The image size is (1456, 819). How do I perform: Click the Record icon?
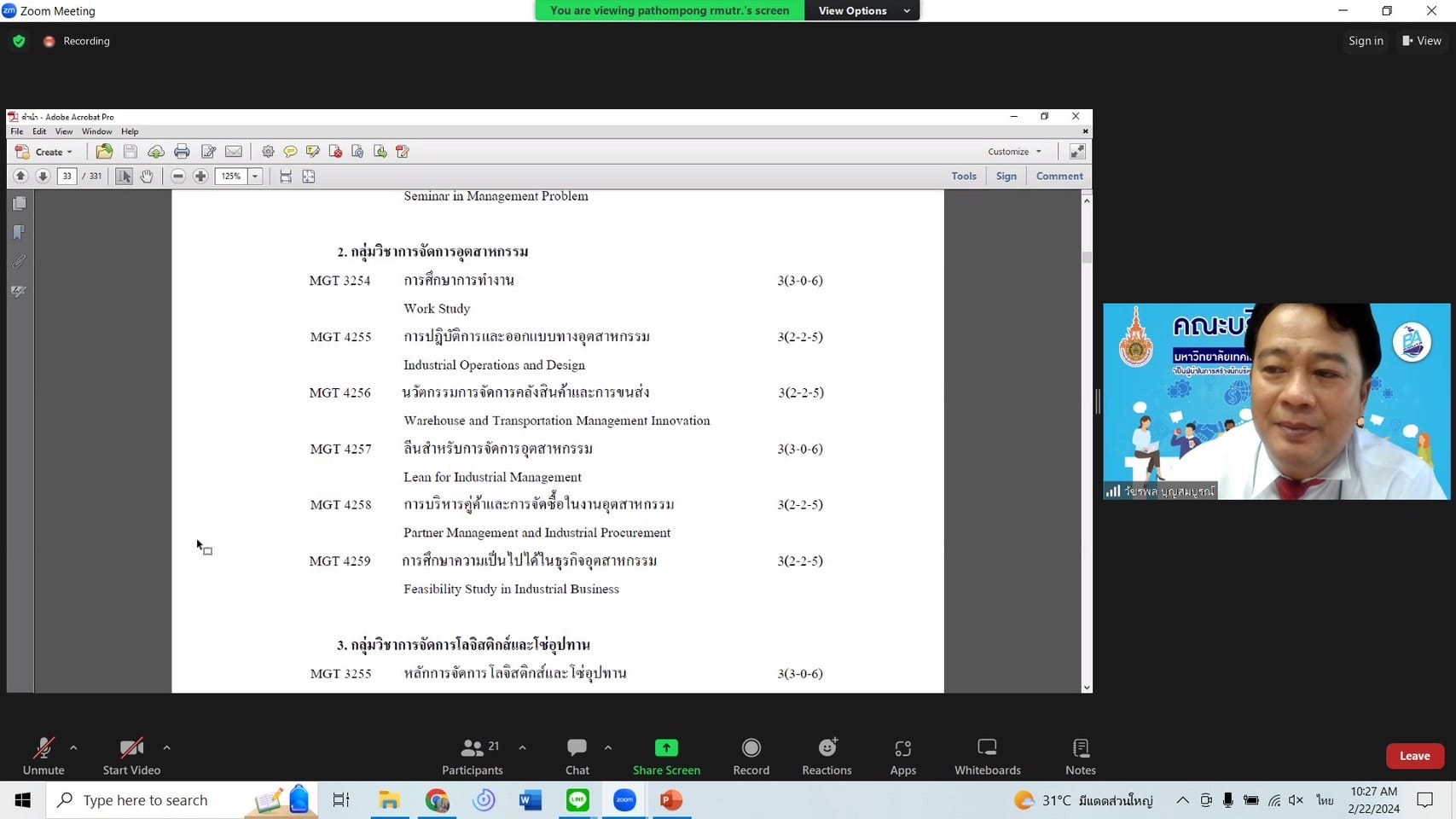pos(751,749)
